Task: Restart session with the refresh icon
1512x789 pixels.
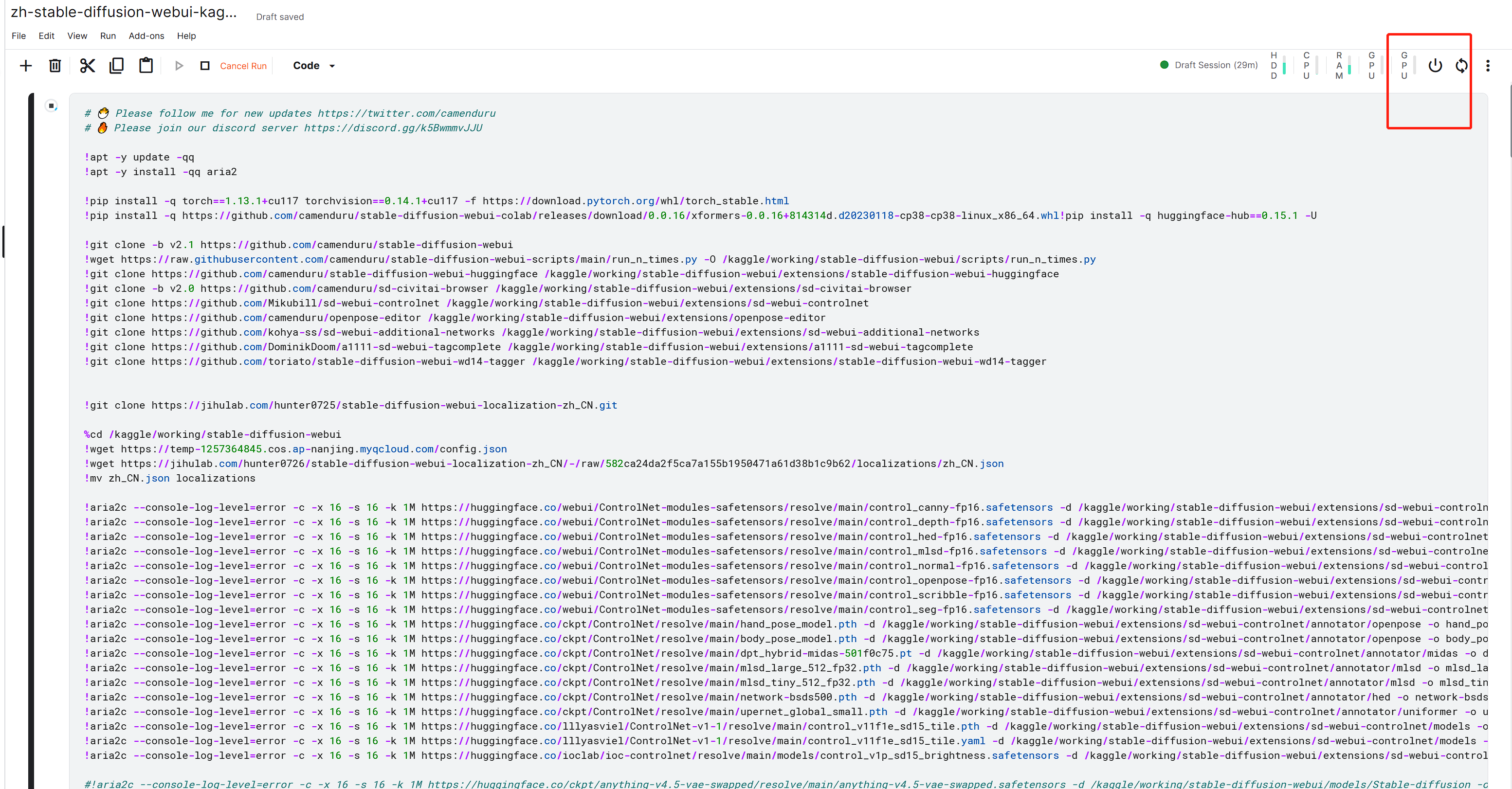Action: [1461, 66]
